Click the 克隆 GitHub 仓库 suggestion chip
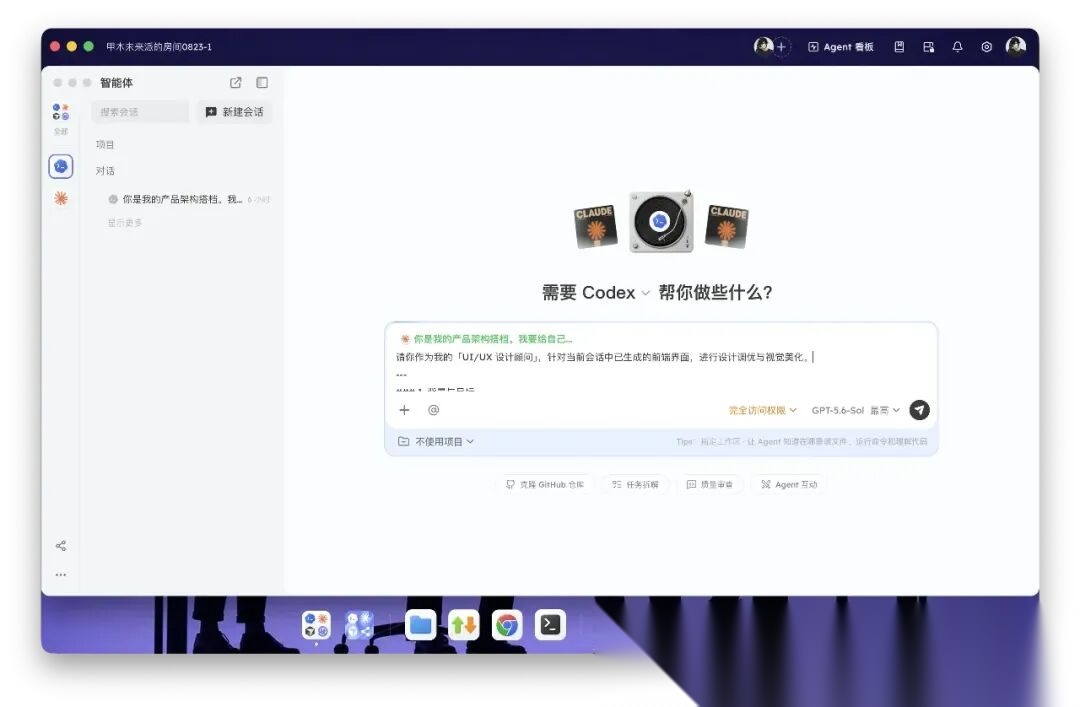This screenshot has height=707, width=1080. (x=545, y=484)
